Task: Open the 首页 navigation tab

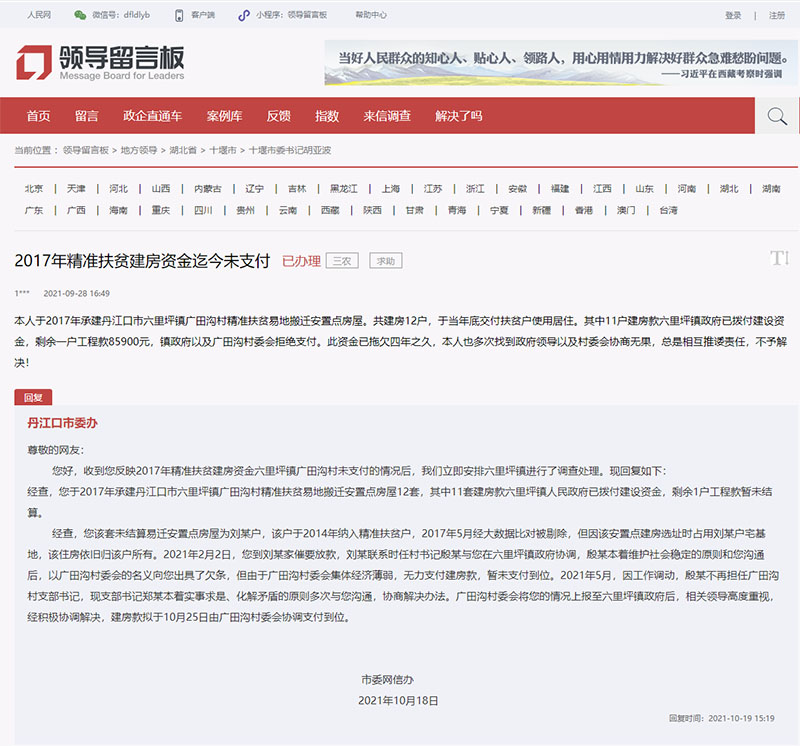Action: click(x=39, y=116)
